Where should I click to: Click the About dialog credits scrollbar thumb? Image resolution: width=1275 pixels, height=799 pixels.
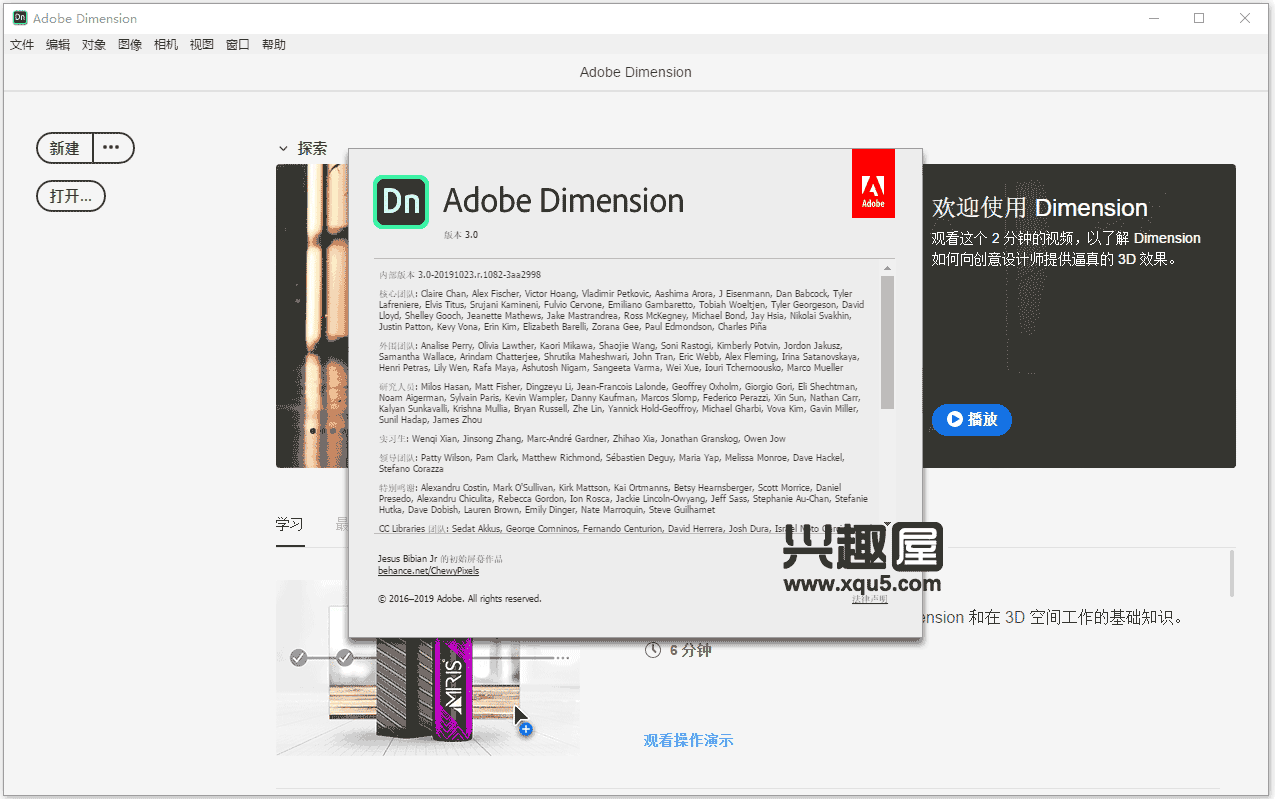point(887,342)
